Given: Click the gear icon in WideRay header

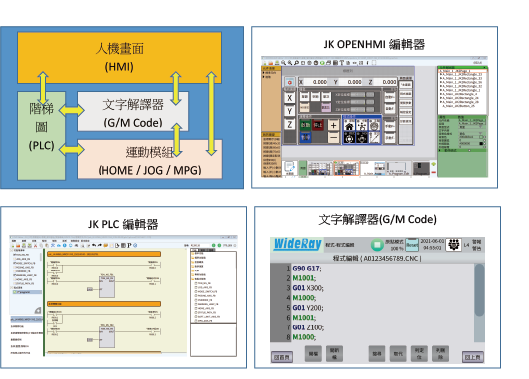Looking at the screenshot, I should pos(453,245).
